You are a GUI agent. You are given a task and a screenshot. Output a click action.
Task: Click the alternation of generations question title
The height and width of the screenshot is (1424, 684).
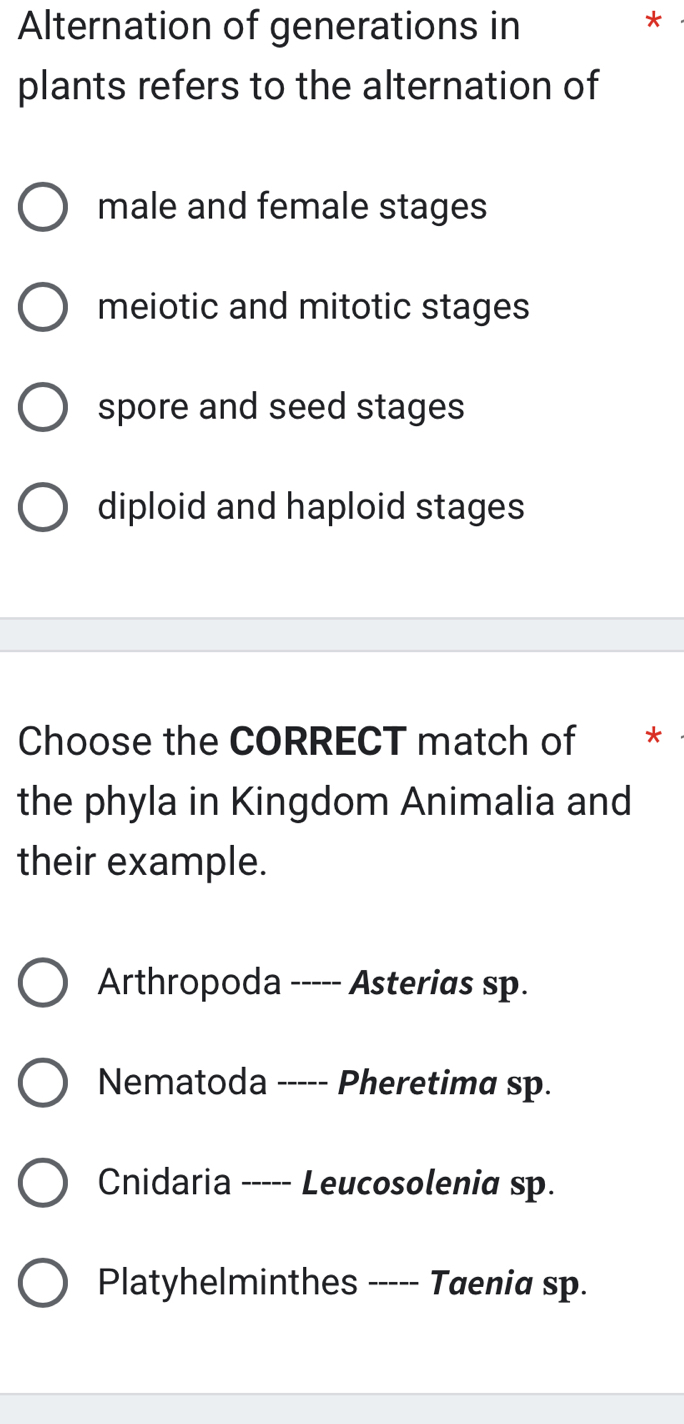[x=300, y=55]
